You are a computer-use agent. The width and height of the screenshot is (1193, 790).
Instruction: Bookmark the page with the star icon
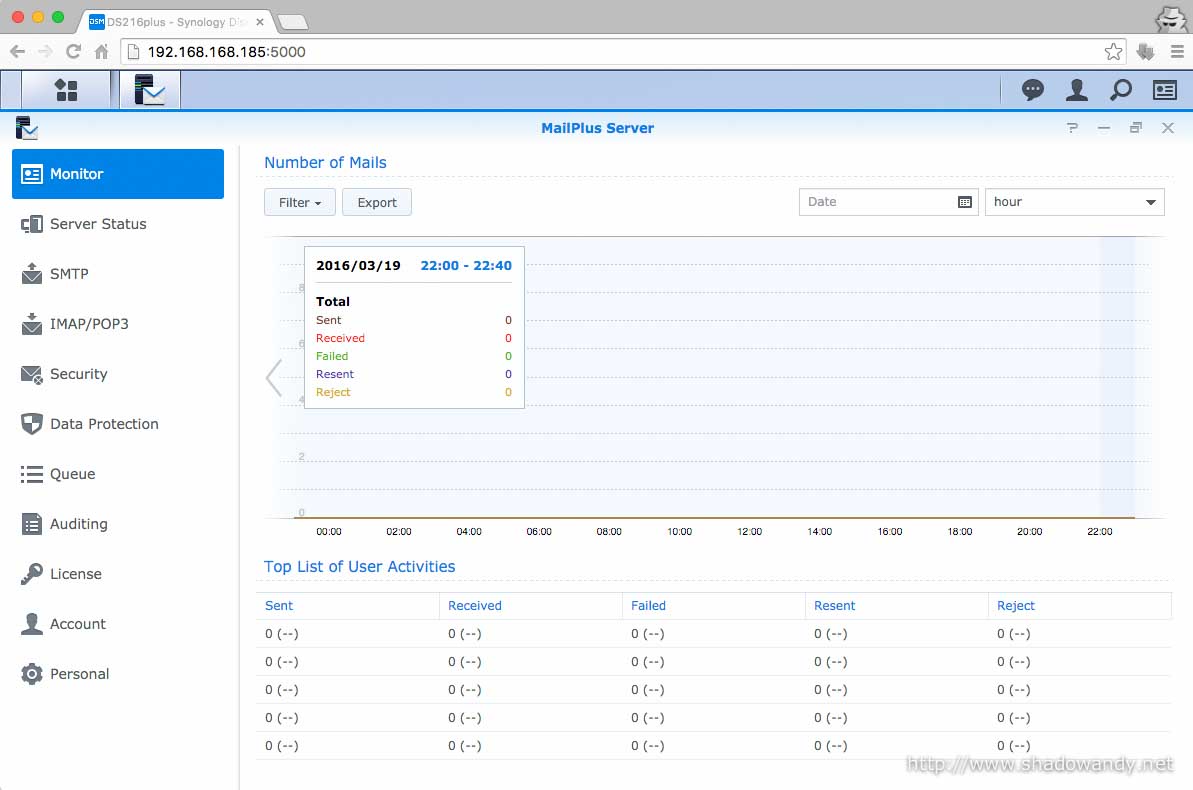(1113, 52)
